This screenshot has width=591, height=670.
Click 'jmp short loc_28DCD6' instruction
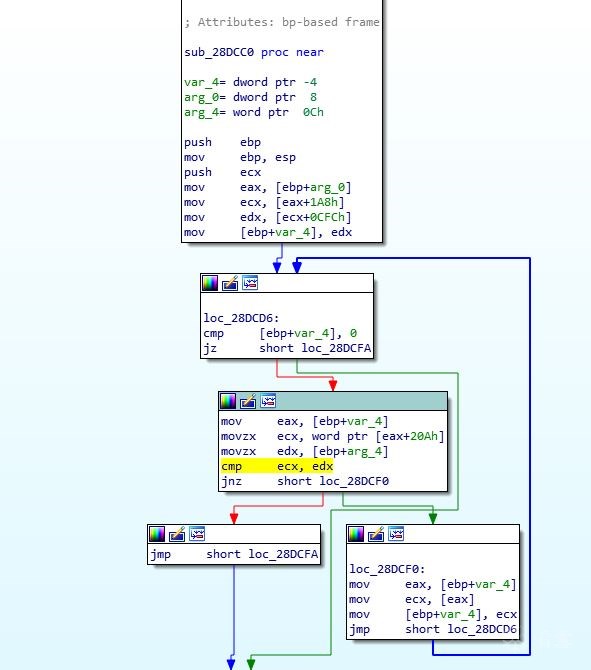coord(433,629)
